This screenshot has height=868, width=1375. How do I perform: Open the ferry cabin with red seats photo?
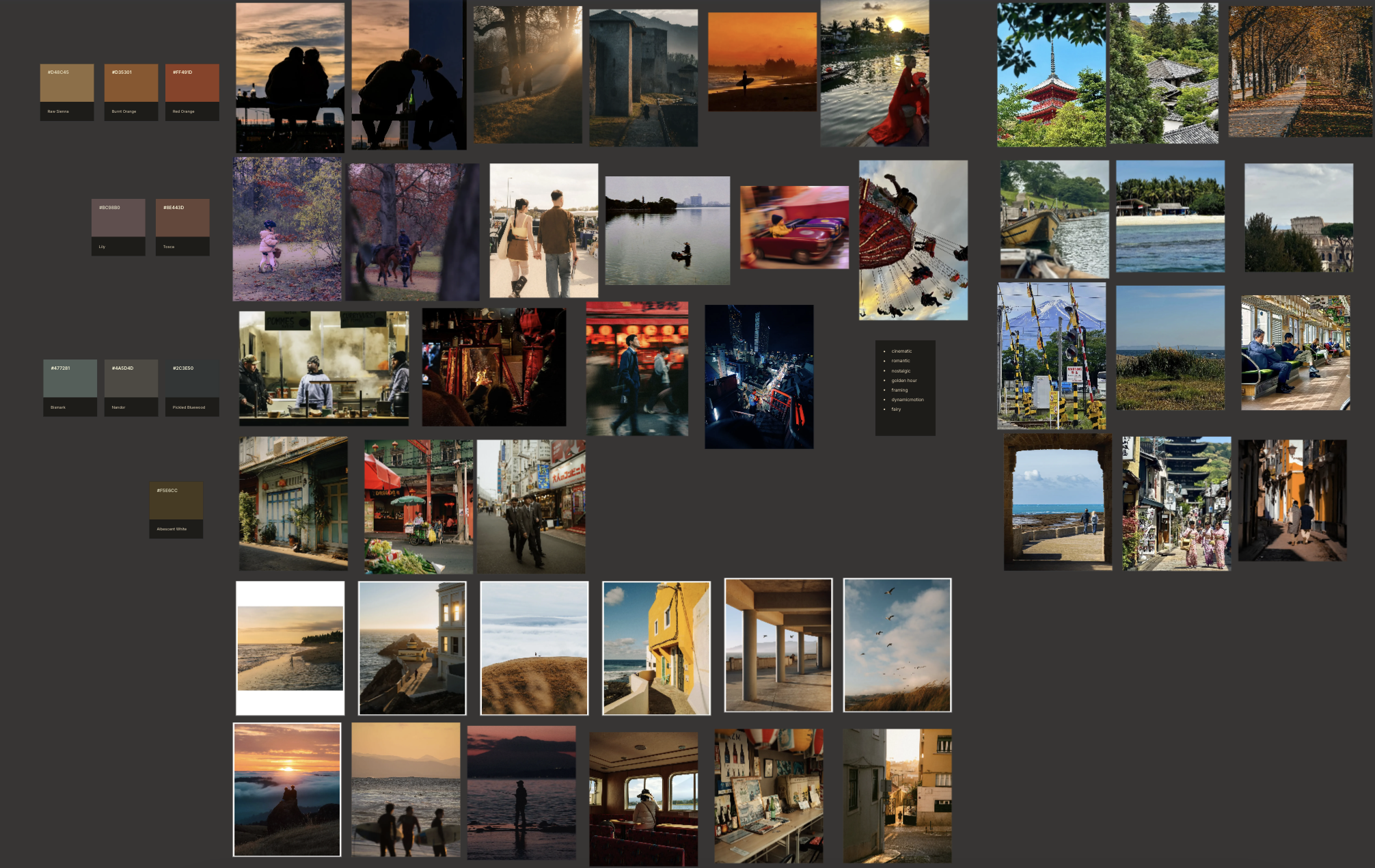pyautogui.click(x=644, y=800)
